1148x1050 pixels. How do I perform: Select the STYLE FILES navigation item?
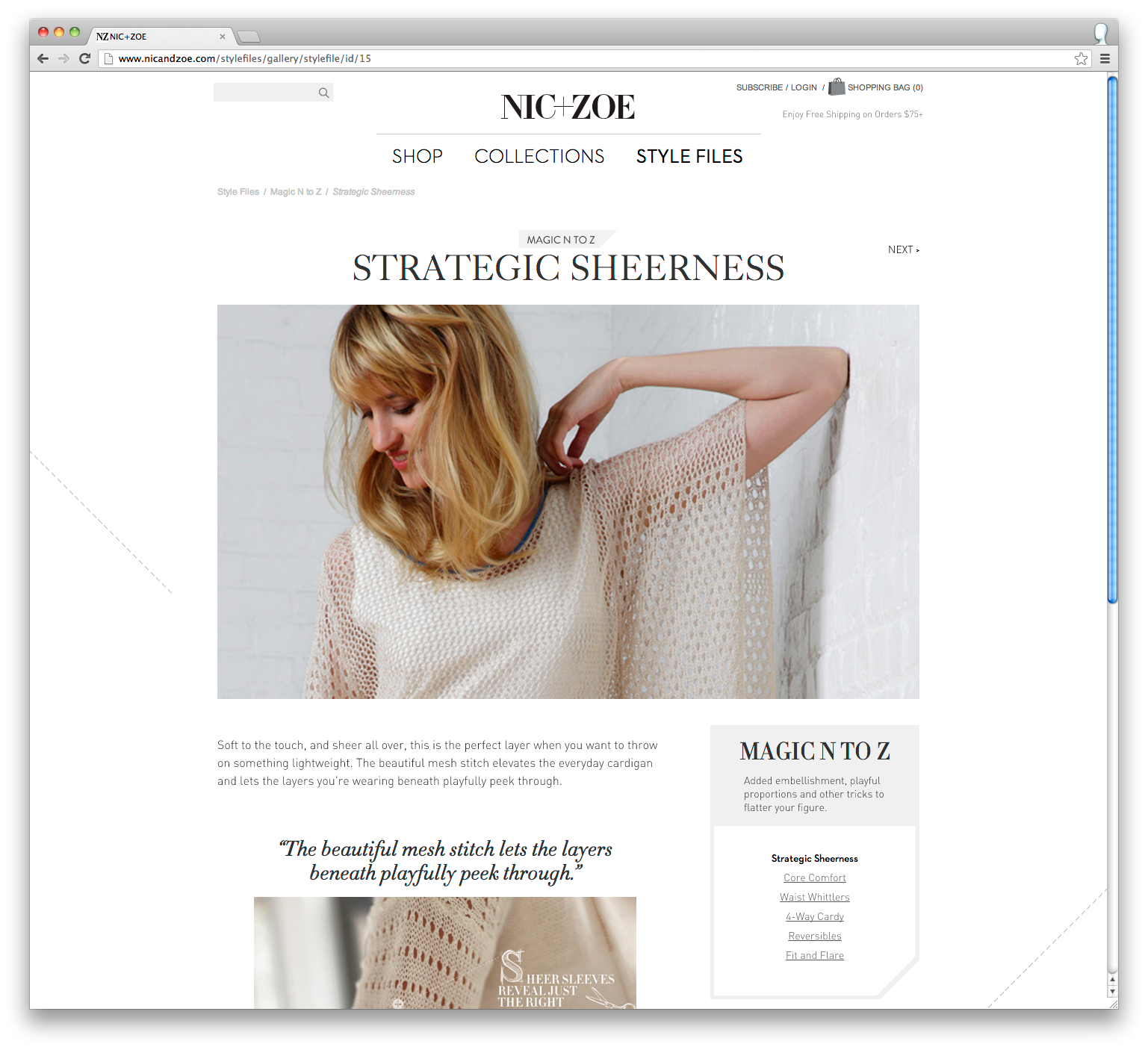pyautogui.click(x=689, y=156)
